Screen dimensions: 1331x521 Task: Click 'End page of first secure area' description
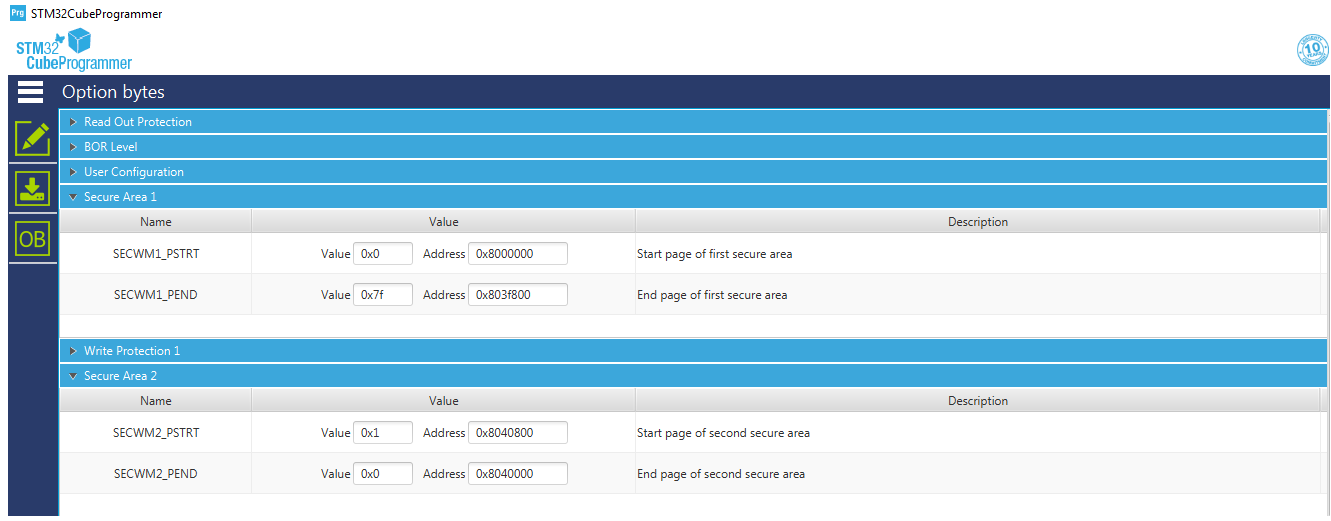[x=712, y=295]
